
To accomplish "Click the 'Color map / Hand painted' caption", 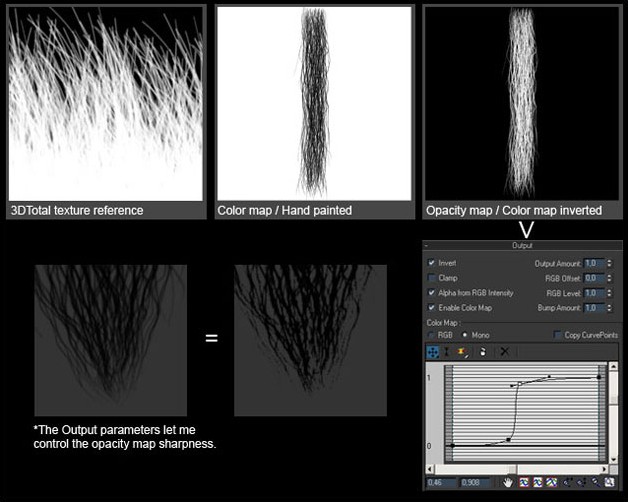I will [285, 210].
